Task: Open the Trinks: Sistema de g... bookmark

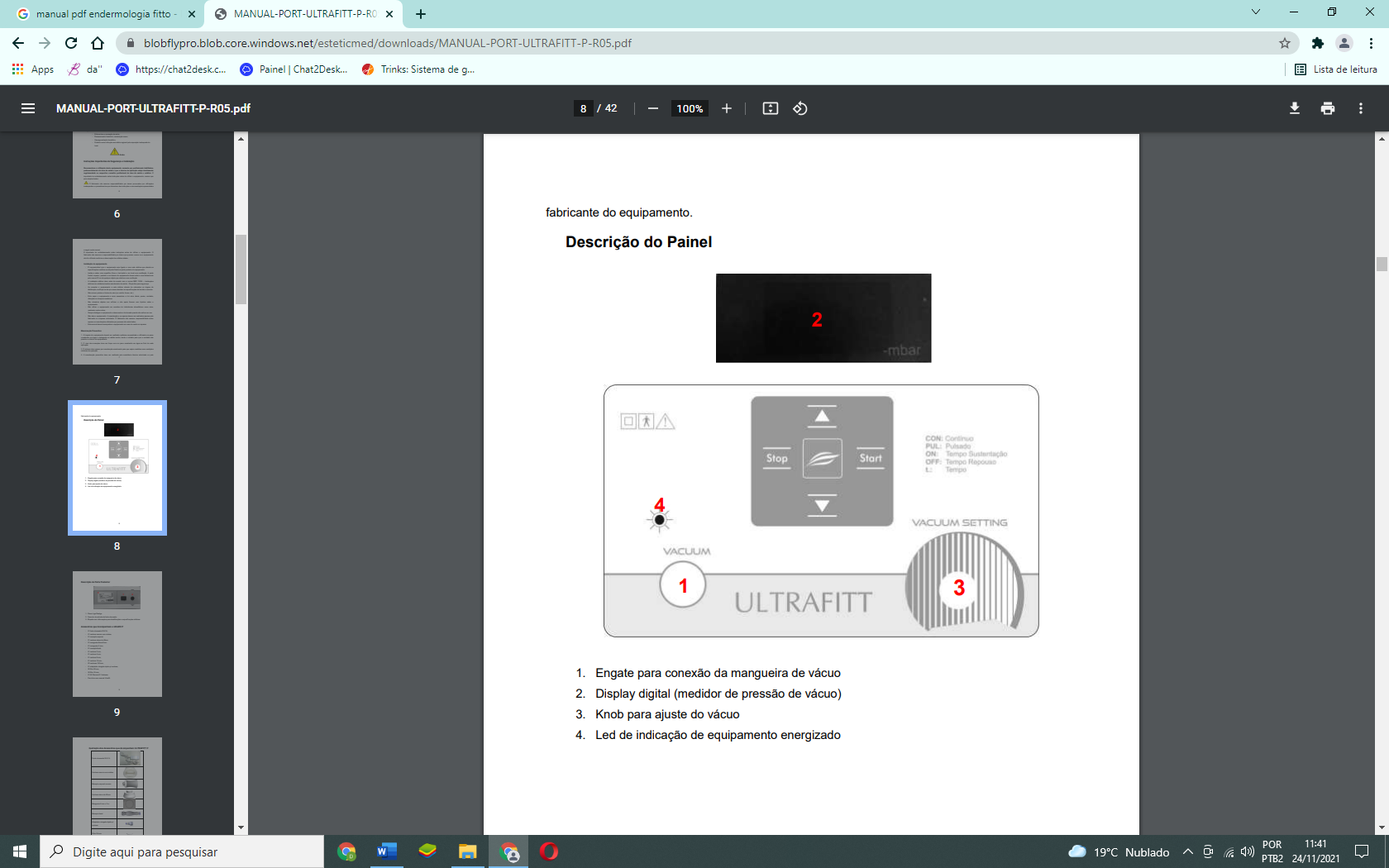Action: [x=418, y=69]
